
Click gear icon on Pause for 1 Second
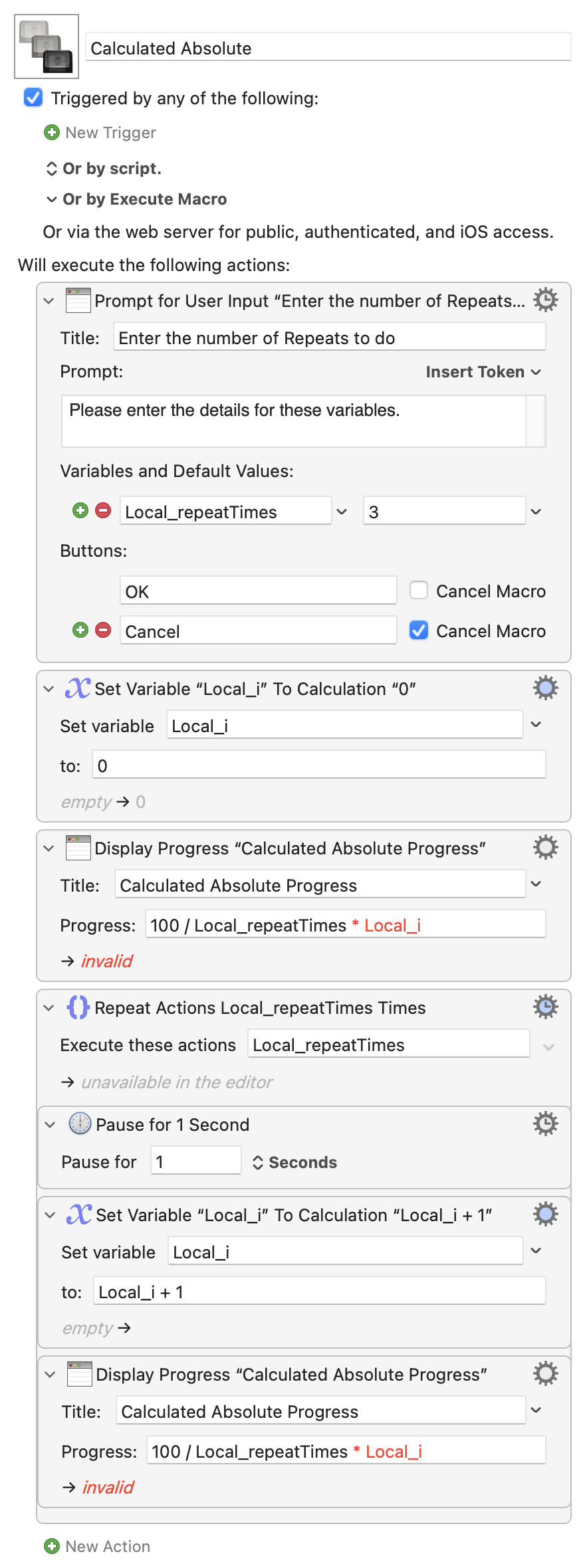point(545,1124)
